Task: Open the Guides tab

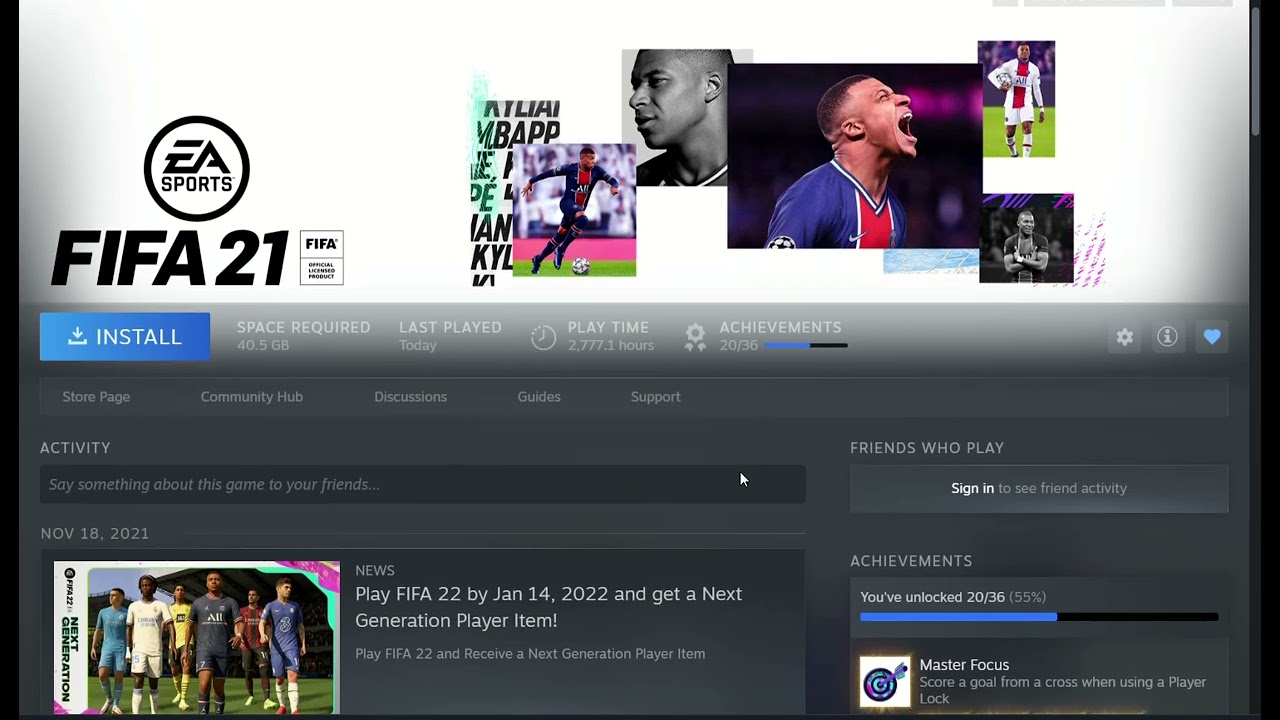Action: [539, 397]
